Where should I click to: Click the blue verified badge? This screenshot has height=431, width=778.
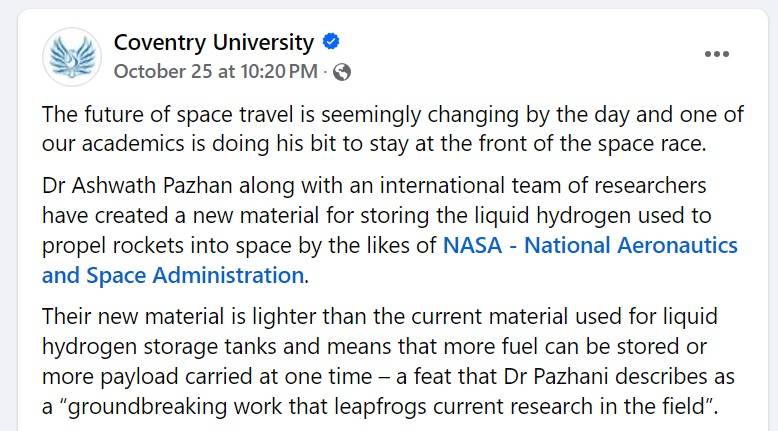[x=330, y=43]
